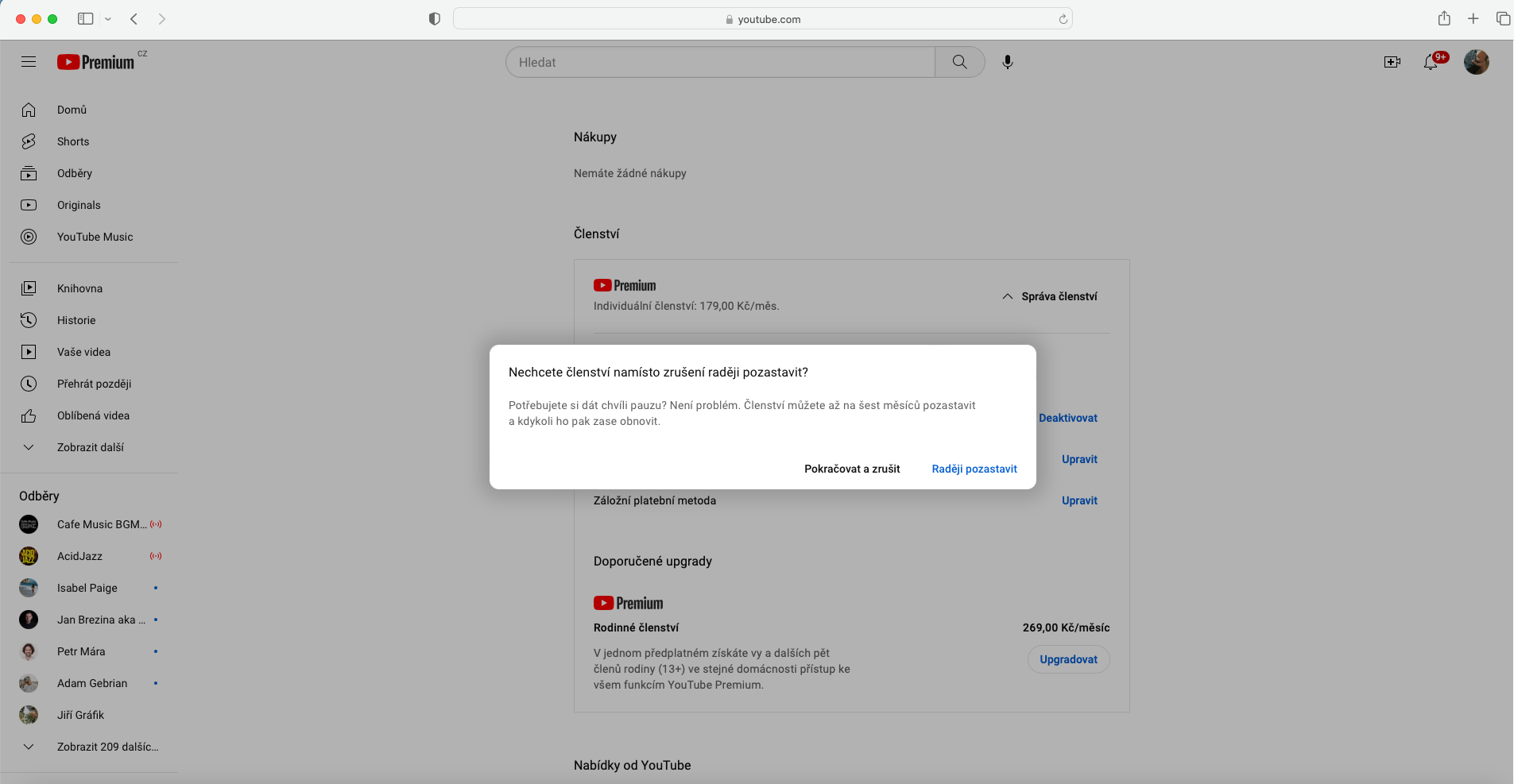Screen dimensions: 1514x784
Task: Click the hamburger guide menu icon
Action: 29,62
